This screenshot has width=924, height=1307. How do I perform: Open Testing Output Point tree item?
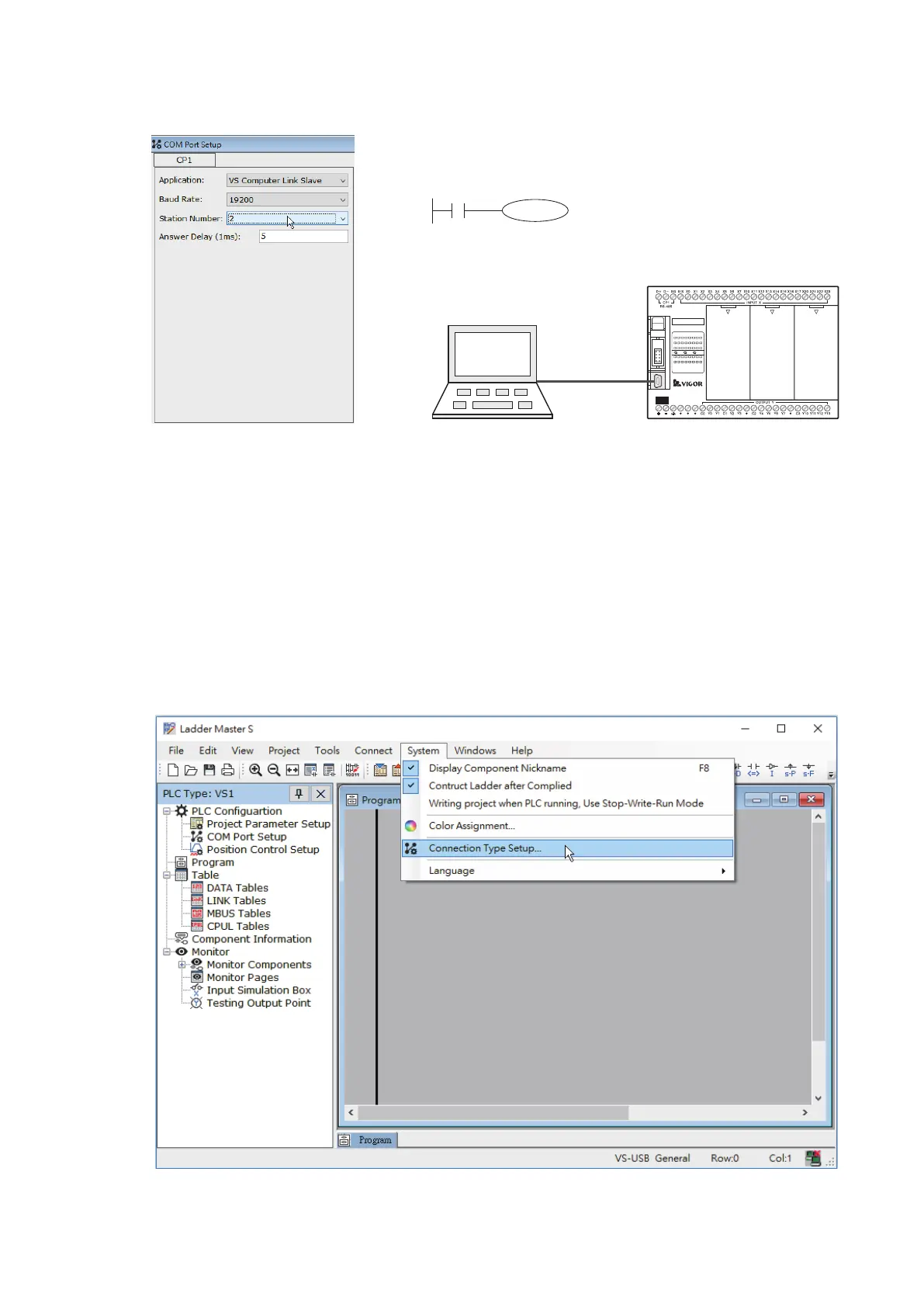pos(258,1004)
